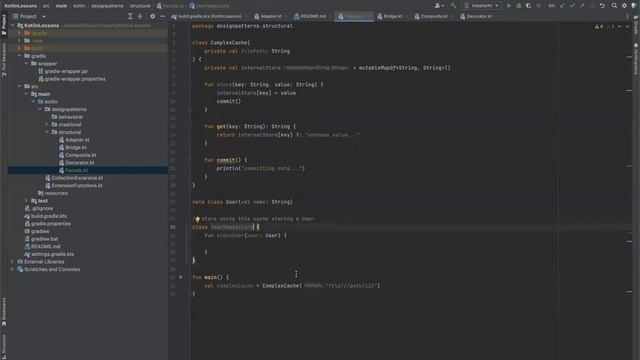Toggle the Bookmarks tool window

point(4,312)
